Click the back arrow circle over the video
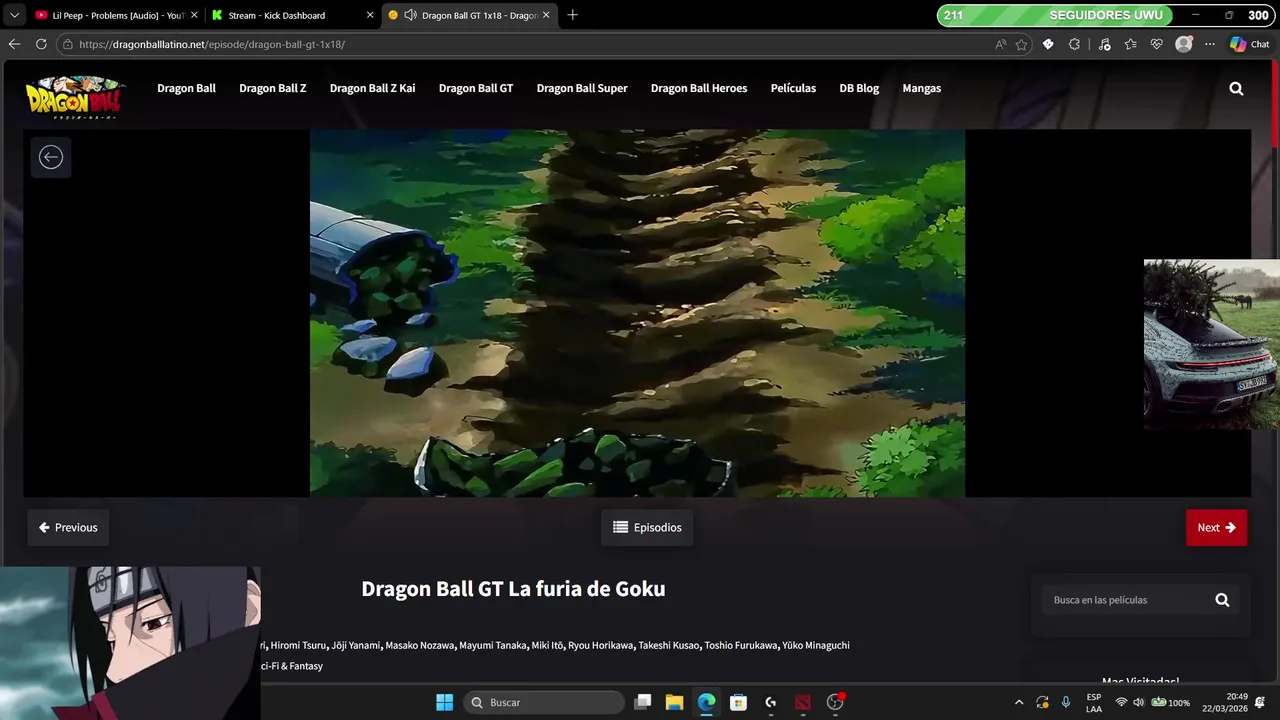 click(x=51, y=157)
